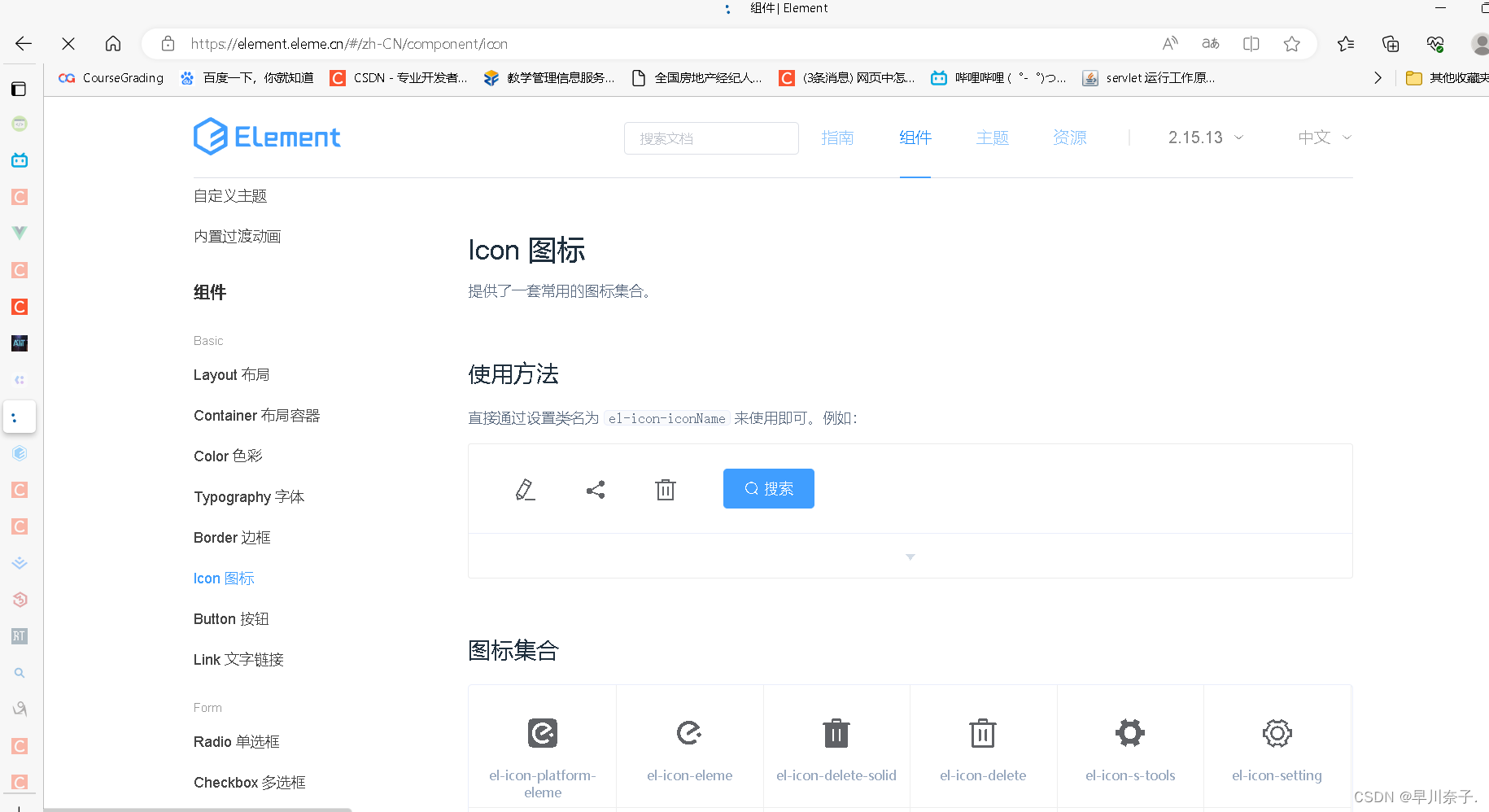Click the el-icon-s-tools icon
Viewport: 1489px width, 812px height.
pos(1129,732)
